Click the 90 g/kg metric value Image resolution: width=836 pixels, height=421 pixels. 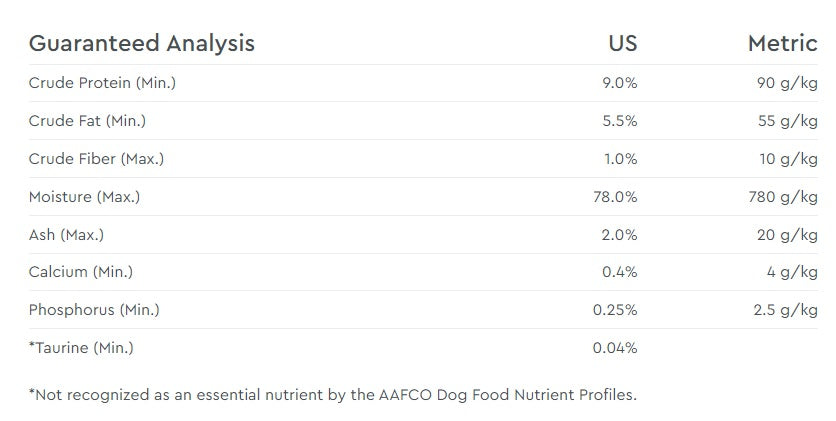pyautogui.click(x=787, y=83)
